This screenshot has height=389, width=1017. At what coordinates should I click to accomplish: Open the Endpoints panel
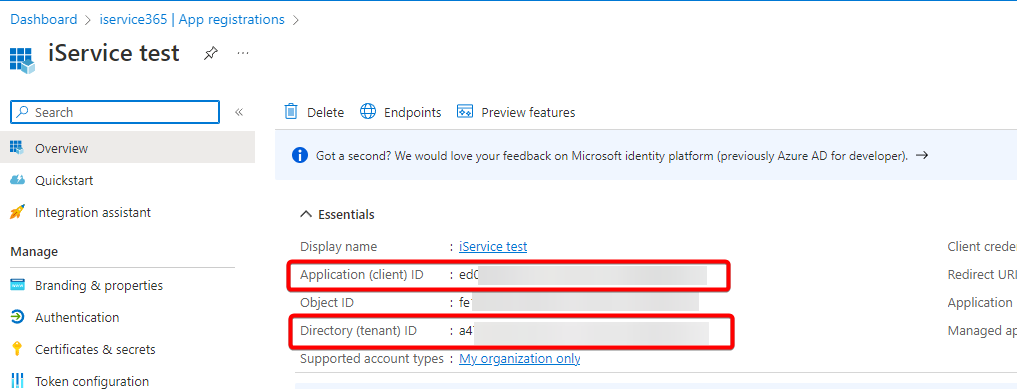[413, 112]
